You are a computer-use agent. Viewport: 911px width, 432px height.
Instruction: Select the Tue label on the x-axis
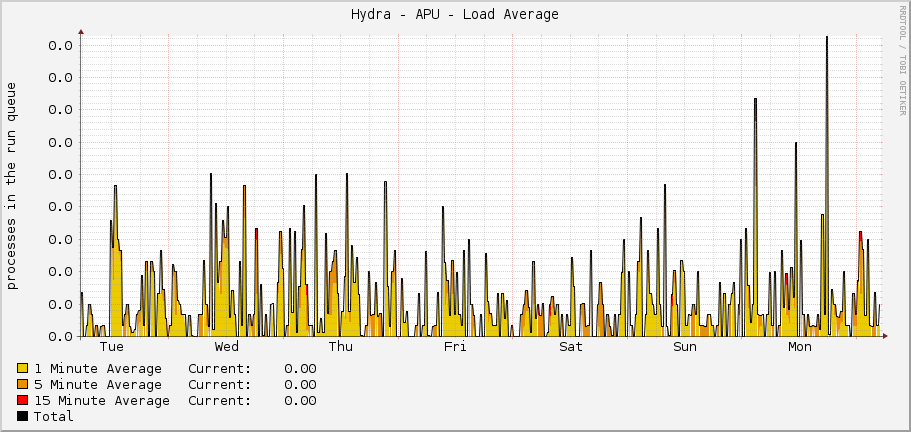[112, 347]
